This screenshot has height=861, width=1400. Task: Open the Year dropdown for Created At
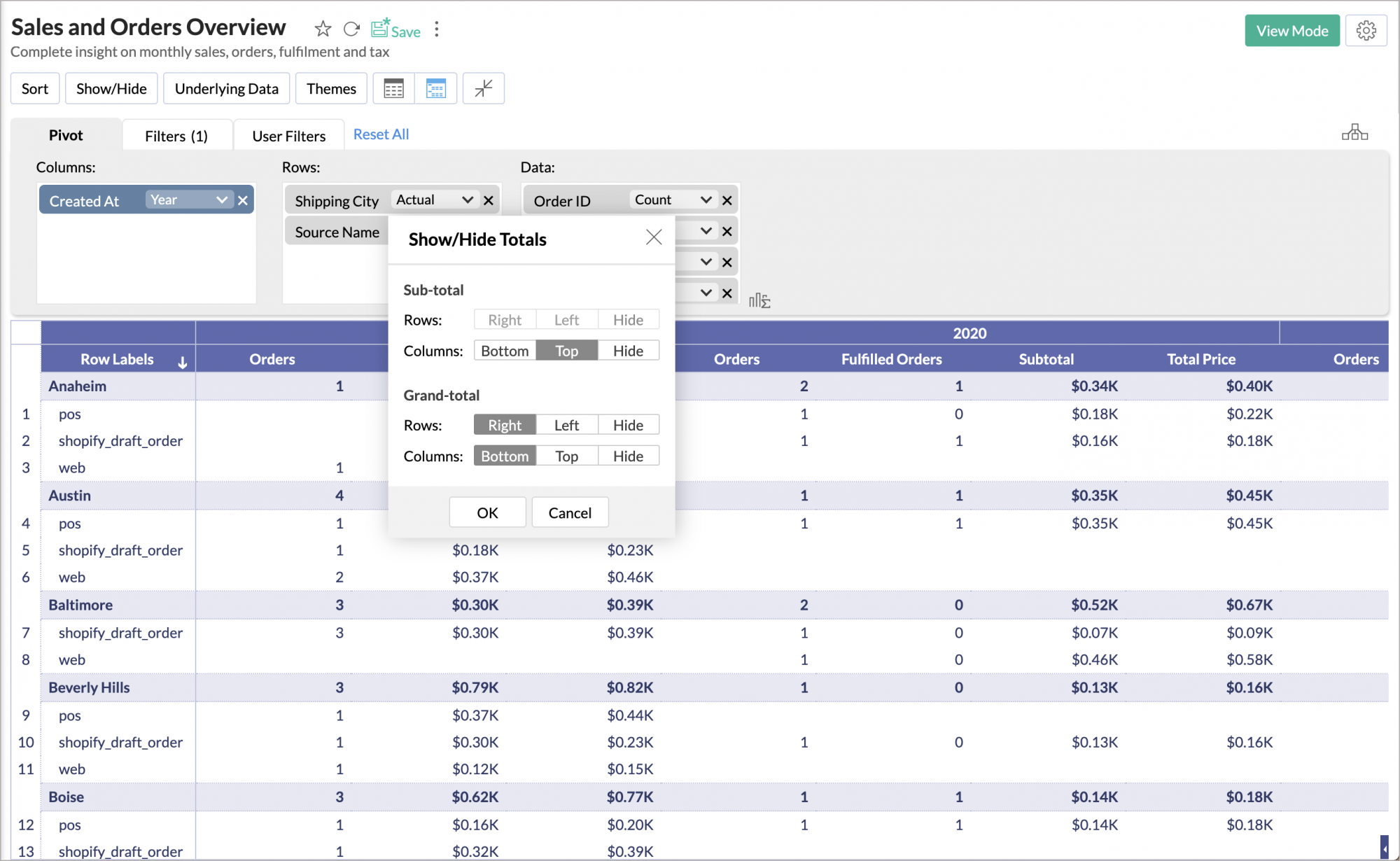tap(189, 200)
